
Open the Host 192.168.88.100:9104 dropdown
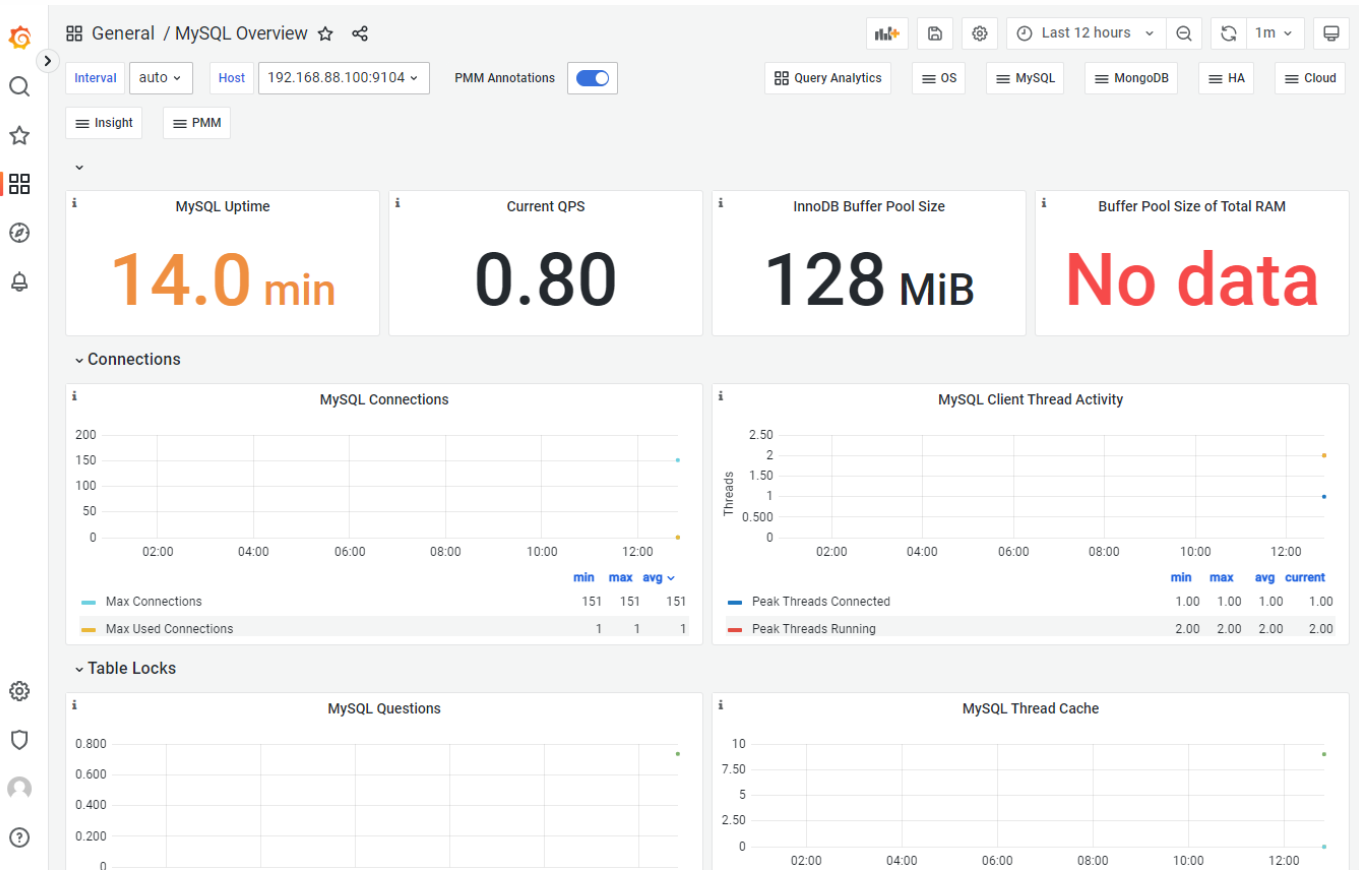coord(344,77)
